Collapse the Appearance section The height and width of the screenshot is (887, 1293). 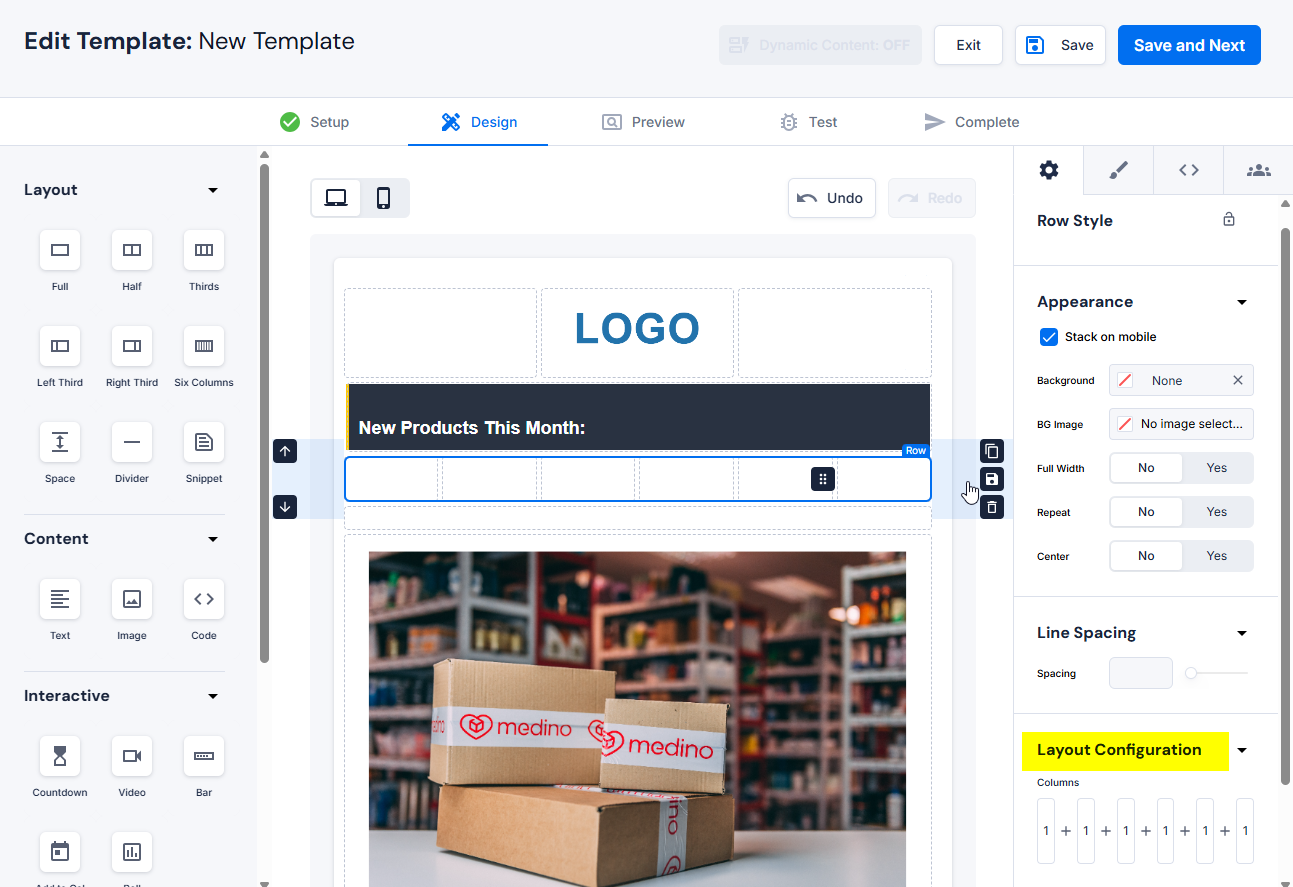point(1242,302)
